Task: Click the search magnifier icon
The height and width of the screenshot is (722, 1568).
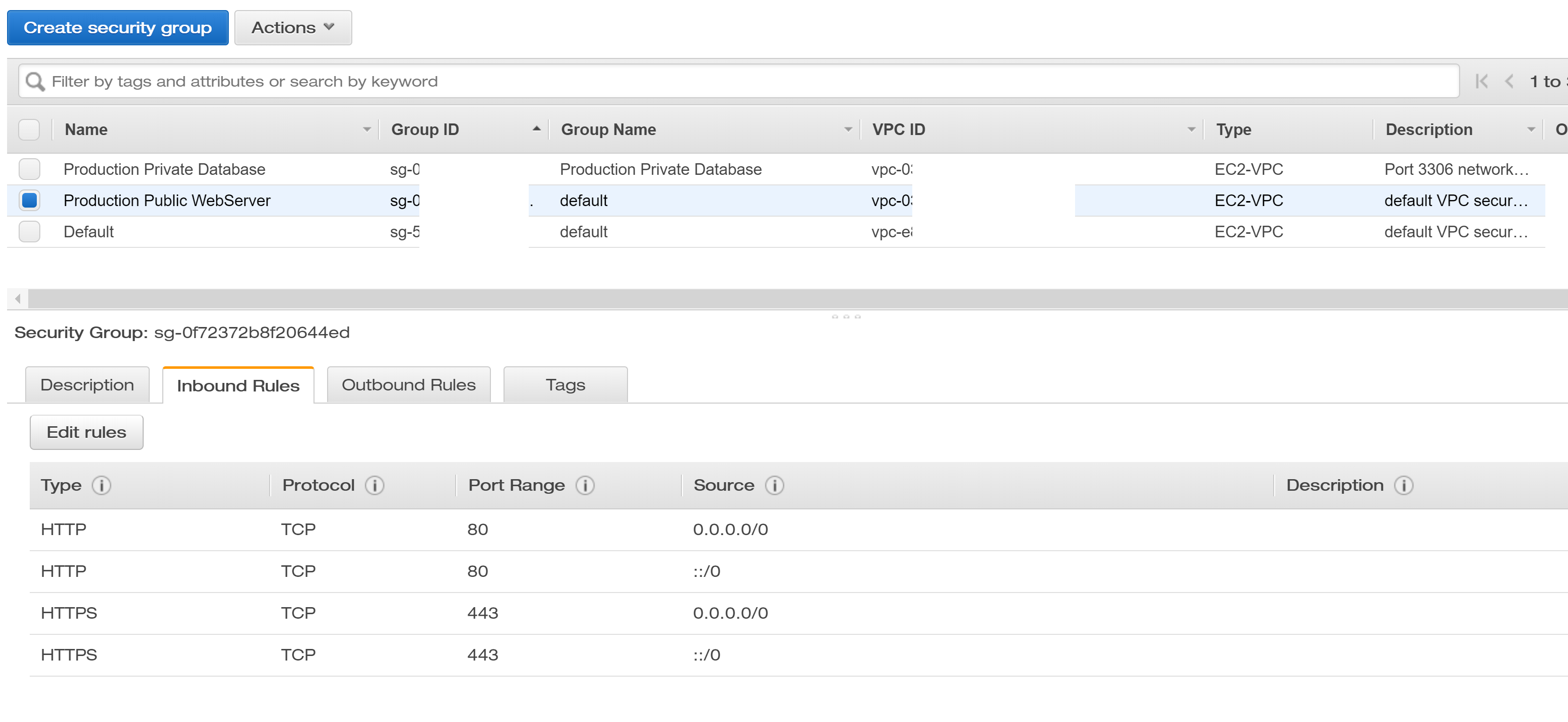Action: pyautogui.click(x=35, y=82)
